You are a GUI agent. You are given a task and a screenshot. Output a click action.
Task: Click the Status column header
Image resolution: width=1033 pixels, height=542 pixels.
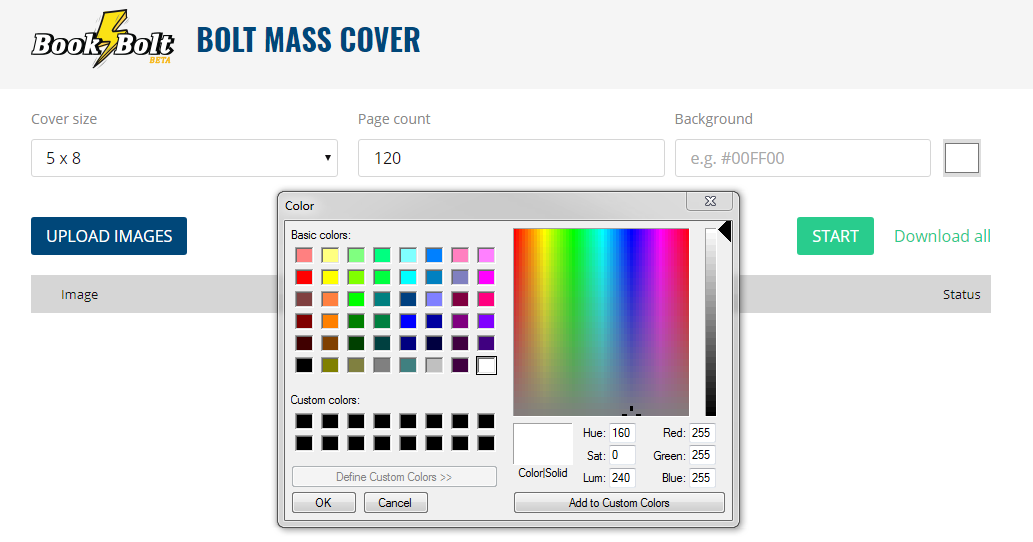[x=961, y=294]
